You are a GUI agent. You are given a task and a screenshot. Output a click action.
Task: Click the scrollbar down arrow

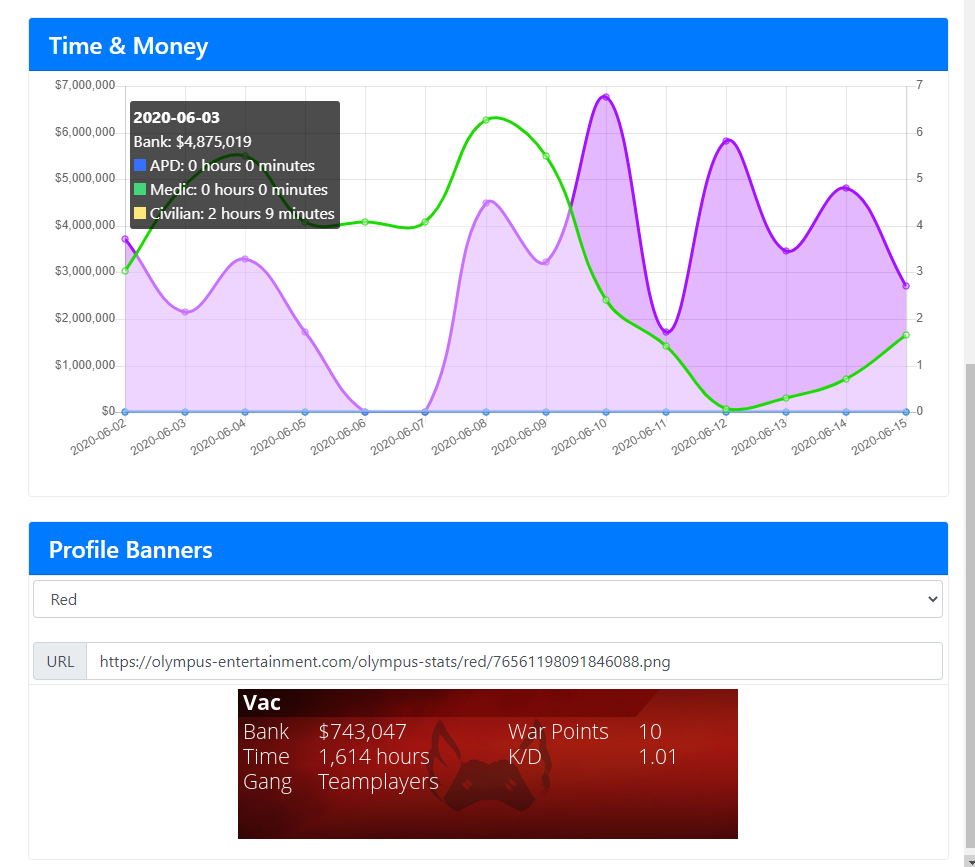tap(970, 861)
